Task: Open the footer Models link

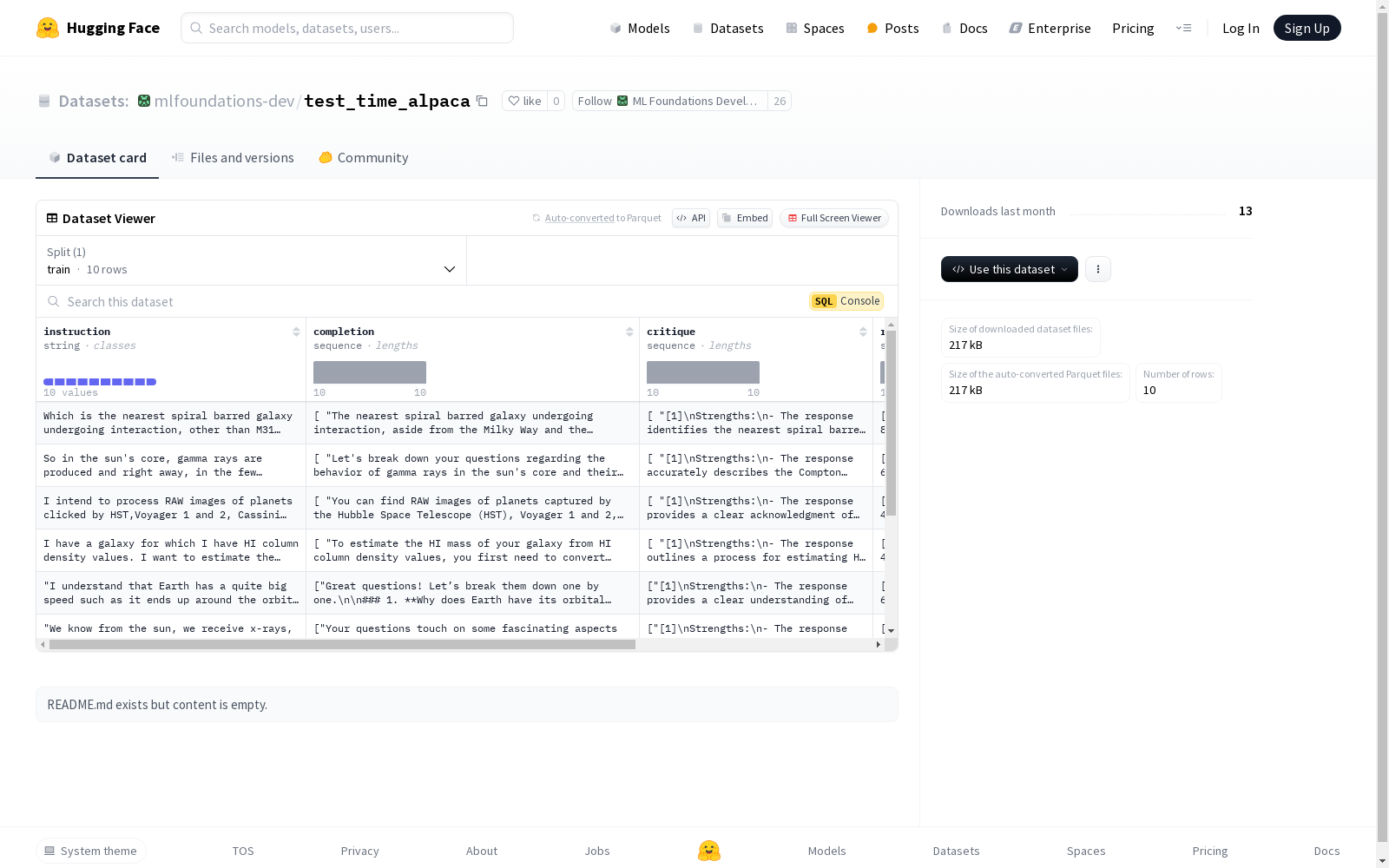Action: click(827, 851)
